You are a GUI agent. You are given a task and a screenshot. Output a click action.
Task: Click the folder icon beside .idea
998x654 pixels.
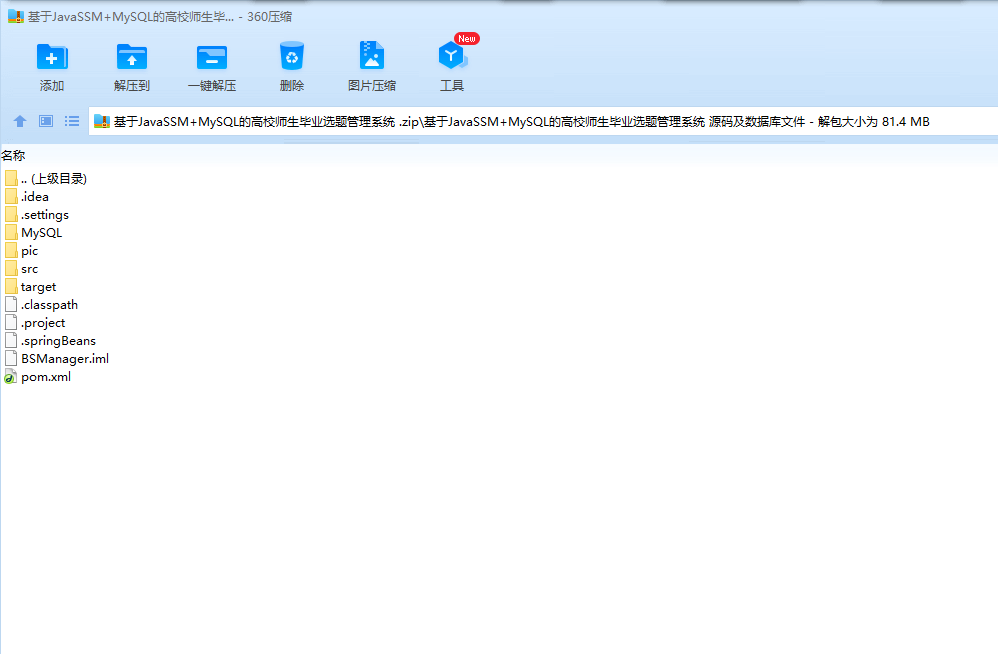pos(11,196)
